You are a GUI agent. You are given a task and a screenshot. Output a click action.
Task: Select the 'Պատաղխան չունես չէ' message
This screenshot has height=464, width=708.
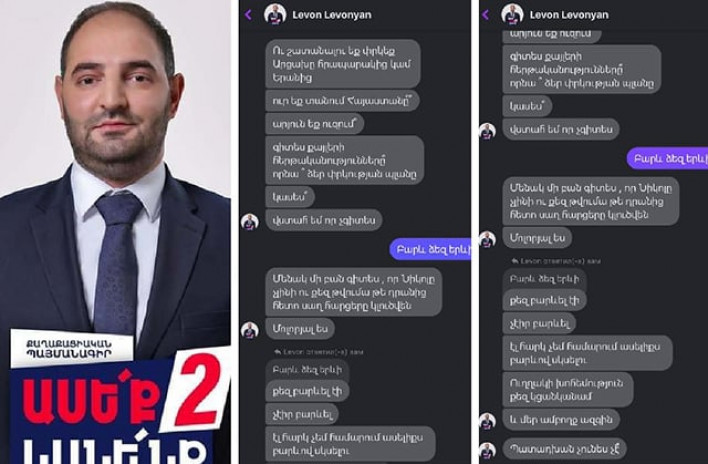click(564, 449)
